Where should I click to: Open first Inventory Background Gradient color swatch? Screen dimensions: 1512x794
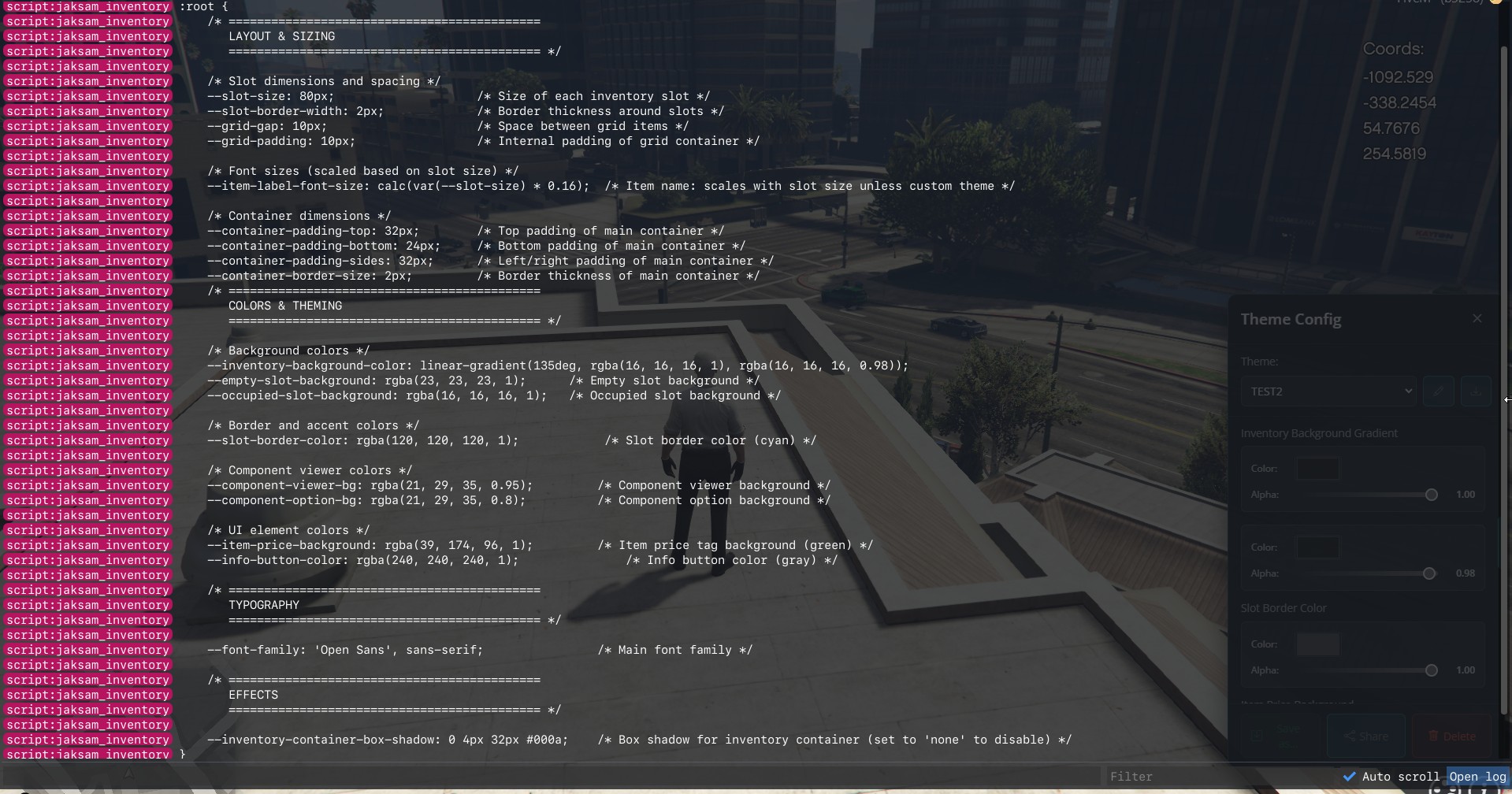coord(1317,469)
